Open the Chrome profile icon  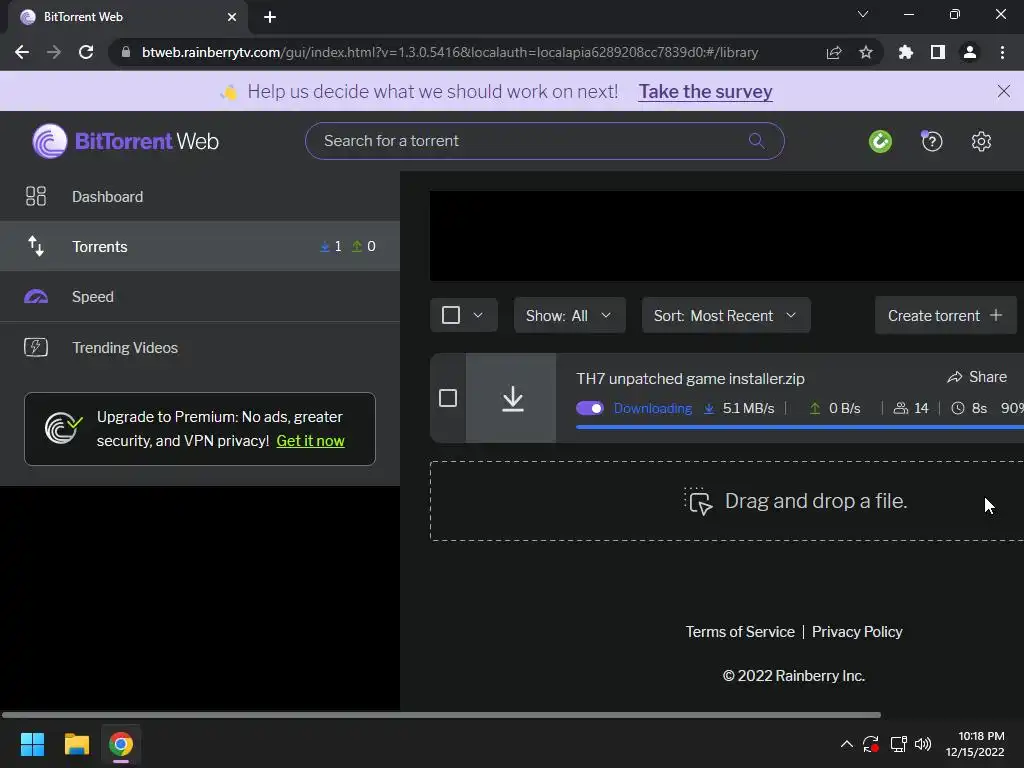tap(970, 52)
